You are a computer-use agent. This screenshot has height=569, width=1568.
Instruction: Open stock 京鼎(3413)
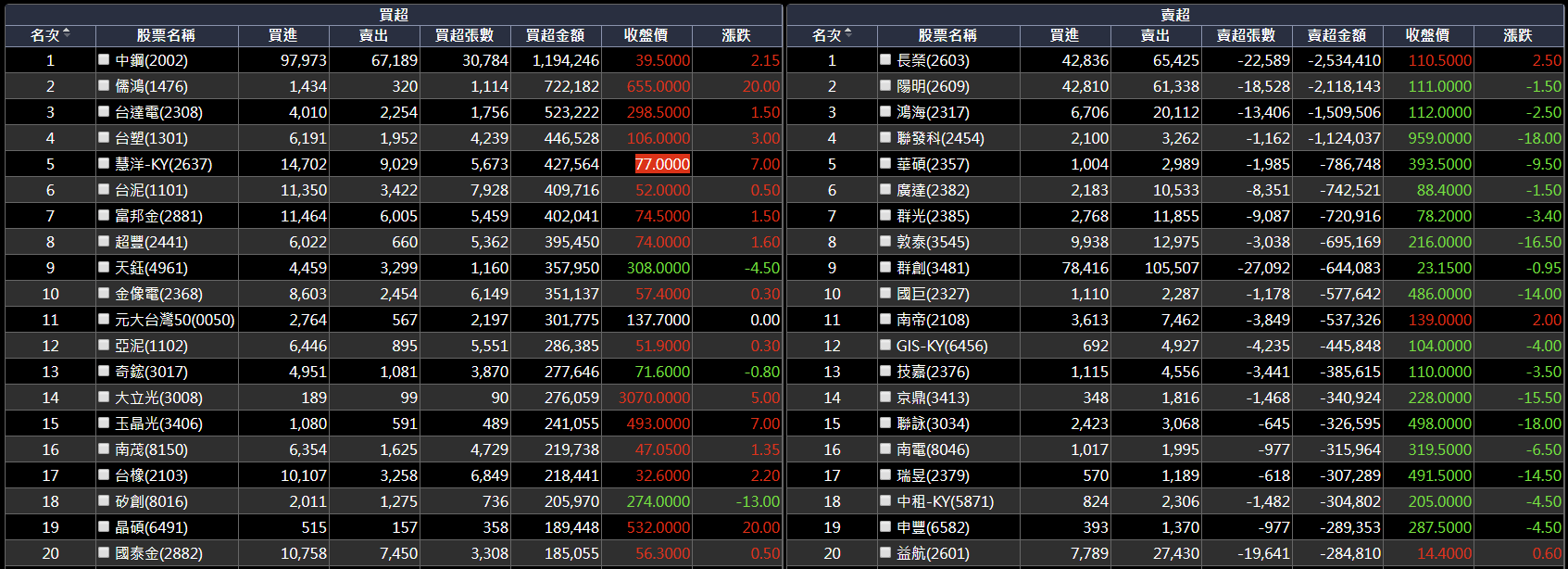[x=933, y=398]
